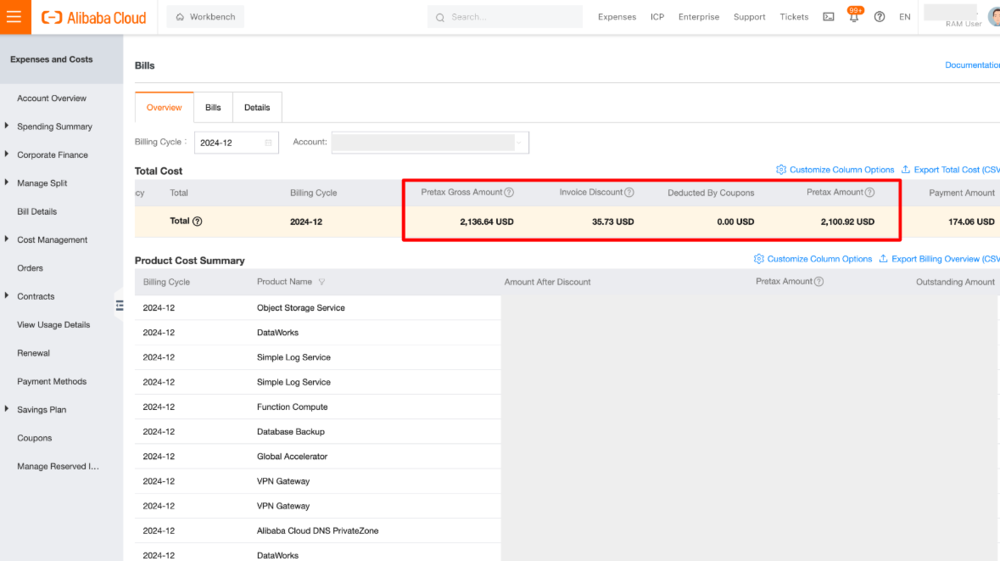Open the Billing Cycle calendar icon
Screen dimensions: 1000x561
pyautogui.click(x=268, y=143)
